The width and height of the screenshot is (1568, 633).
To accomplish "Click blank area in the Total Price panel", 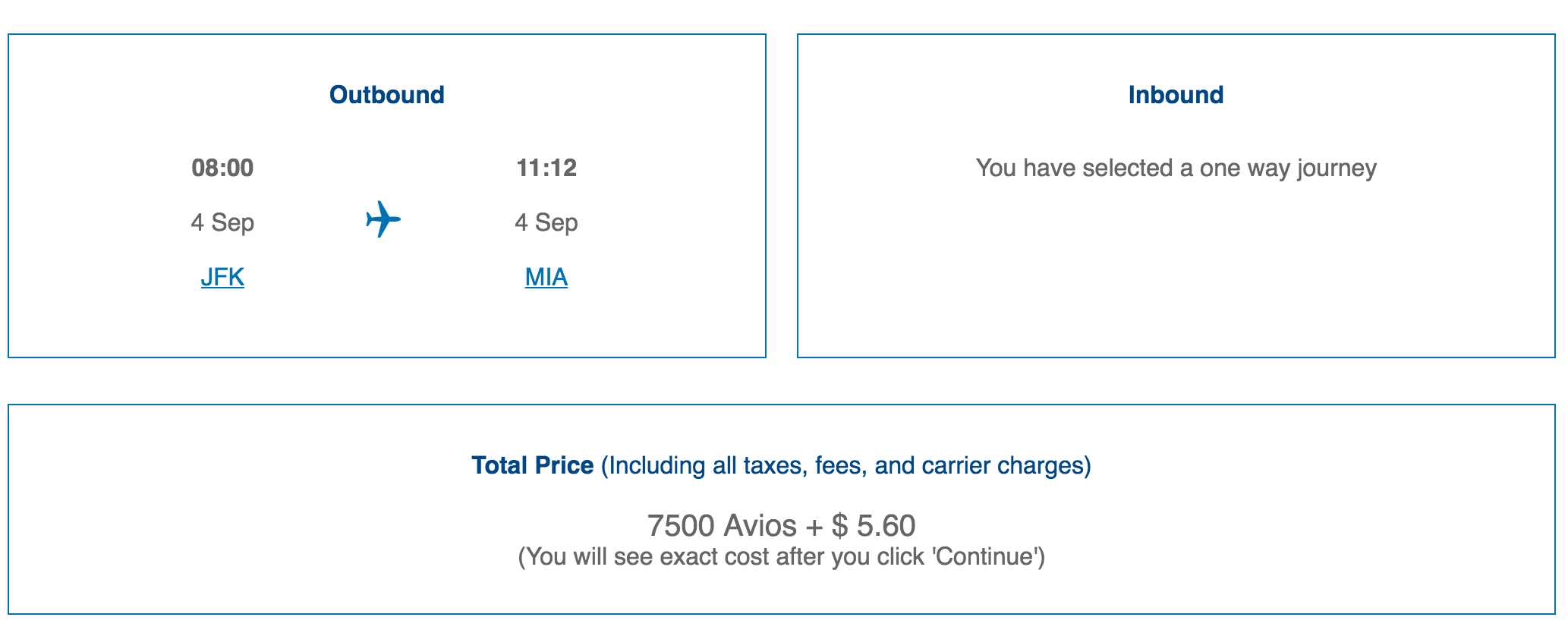I will click(x=228, y=531).
